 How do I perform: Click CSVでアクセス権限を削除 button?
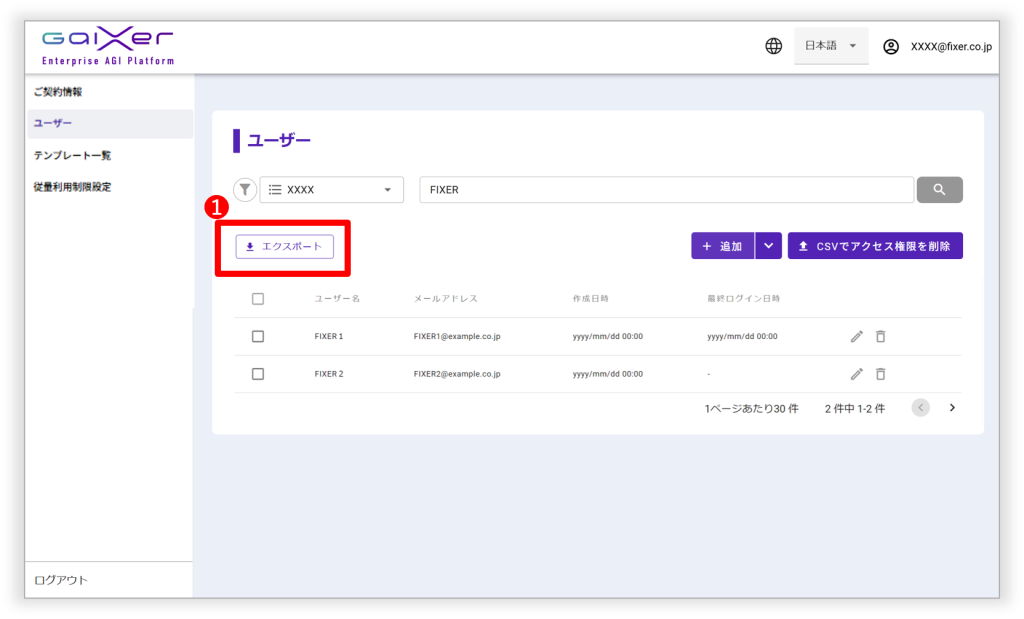coord(875,246)
